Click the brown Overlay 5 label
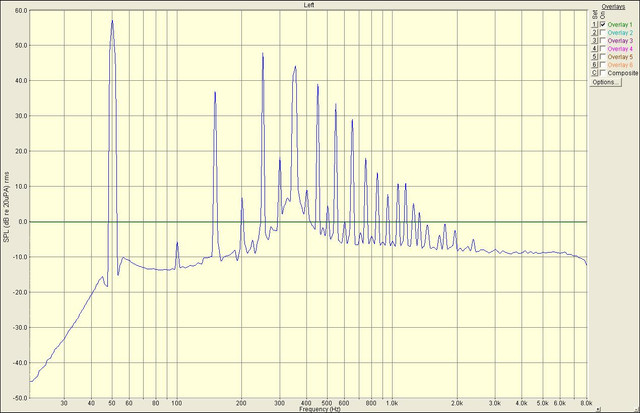 620,57
